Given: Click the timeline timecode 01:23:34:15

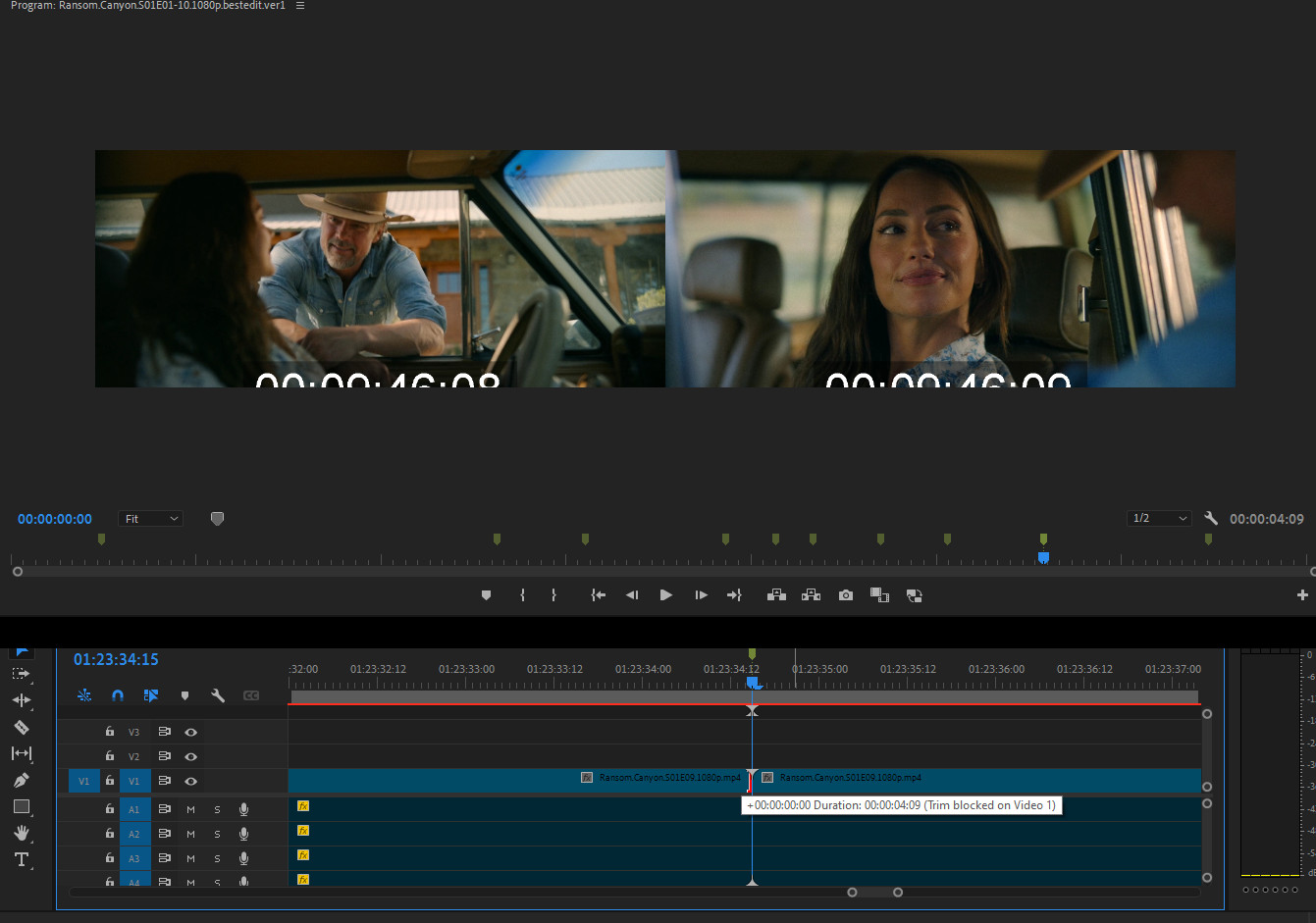Looking at the screenshot, I should 116,660.
